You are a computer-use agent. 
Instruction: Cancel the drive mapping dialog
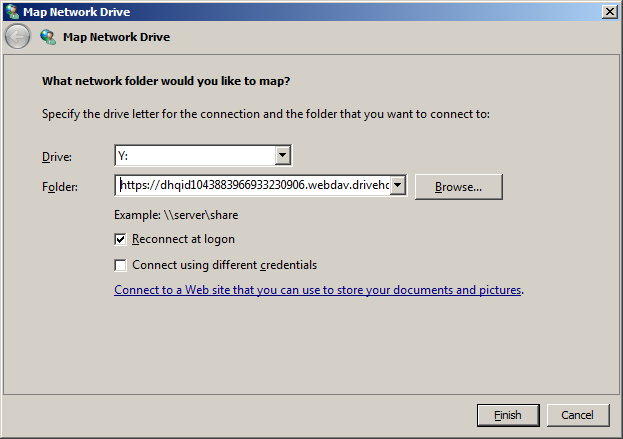pyautogui.click(x=577, y=414)
